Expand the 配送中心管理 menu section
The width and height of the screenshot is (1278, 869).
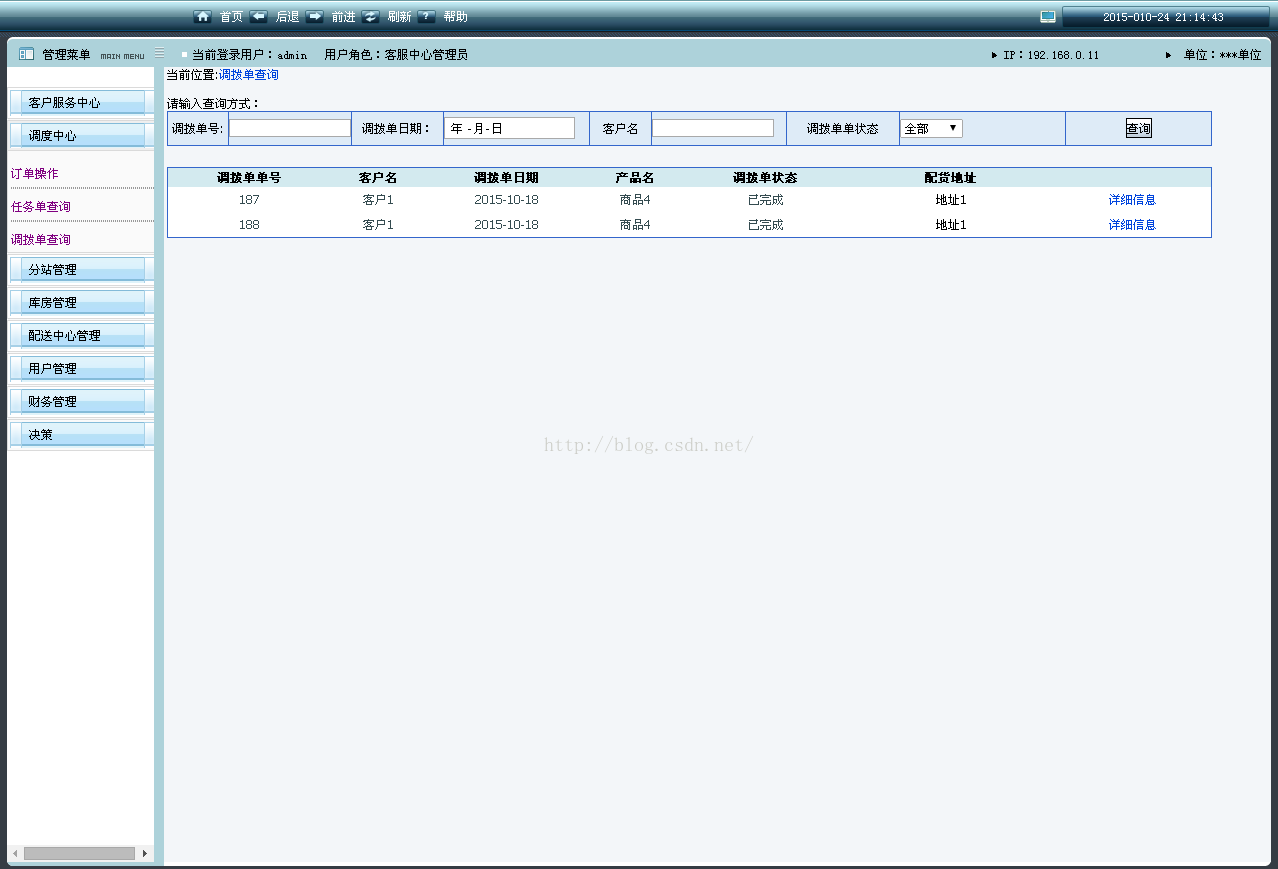[81, 335]
